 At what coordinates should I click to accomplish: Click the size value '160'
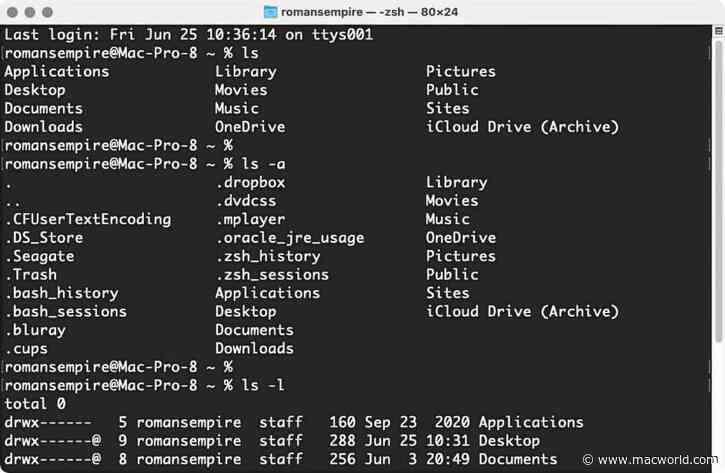click(342, 422)
